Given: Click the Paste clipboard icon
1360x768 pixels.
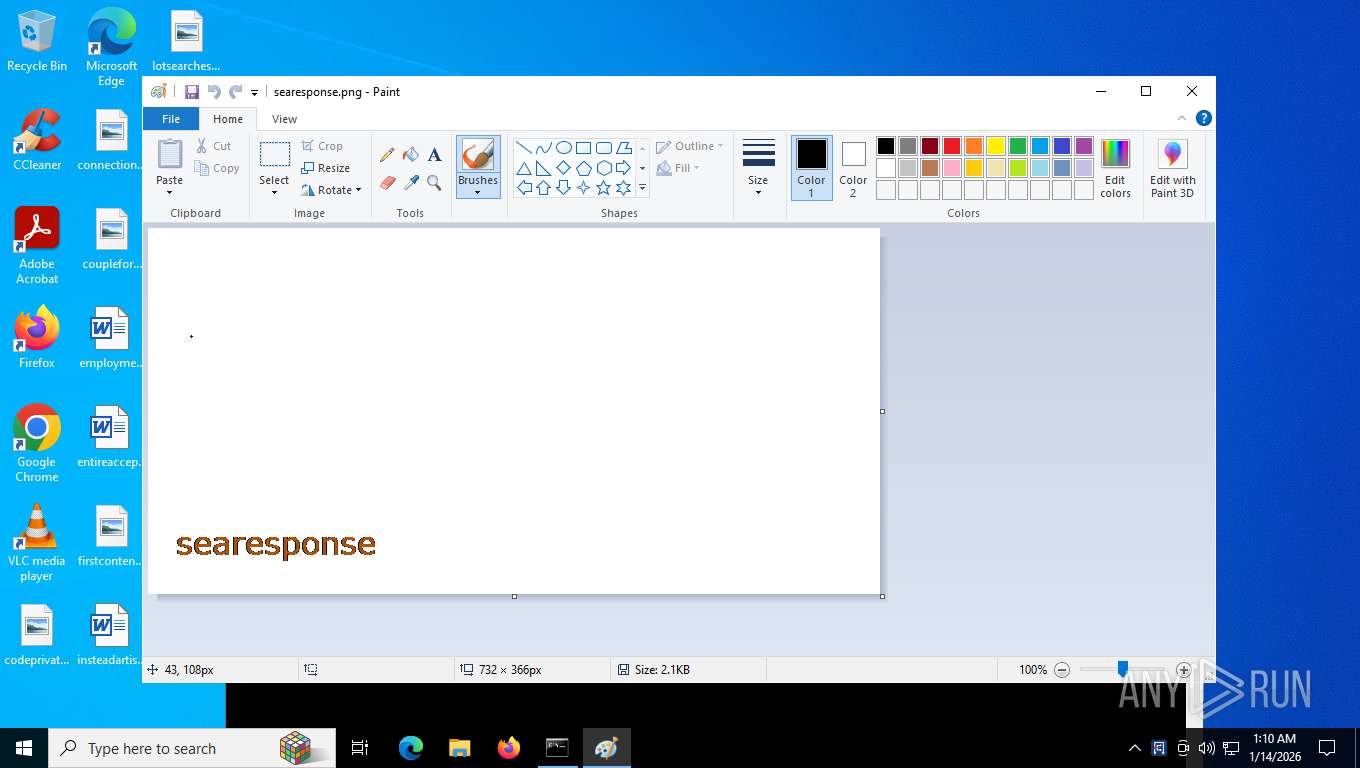Looking at the screenshot, I should 170,155.
